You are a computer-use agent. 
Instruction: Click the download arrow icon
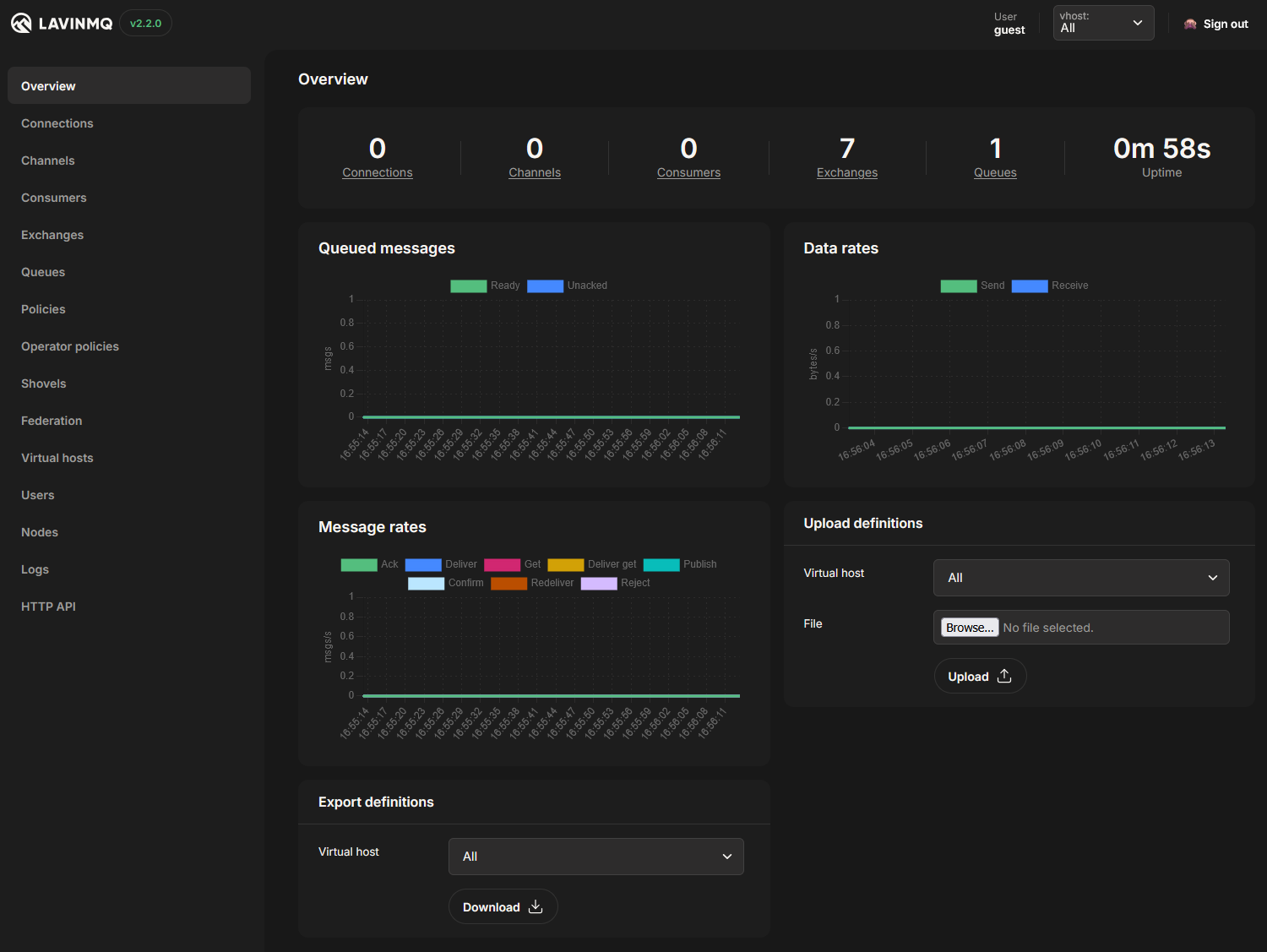pyautogui.click(x=536, y=906)
